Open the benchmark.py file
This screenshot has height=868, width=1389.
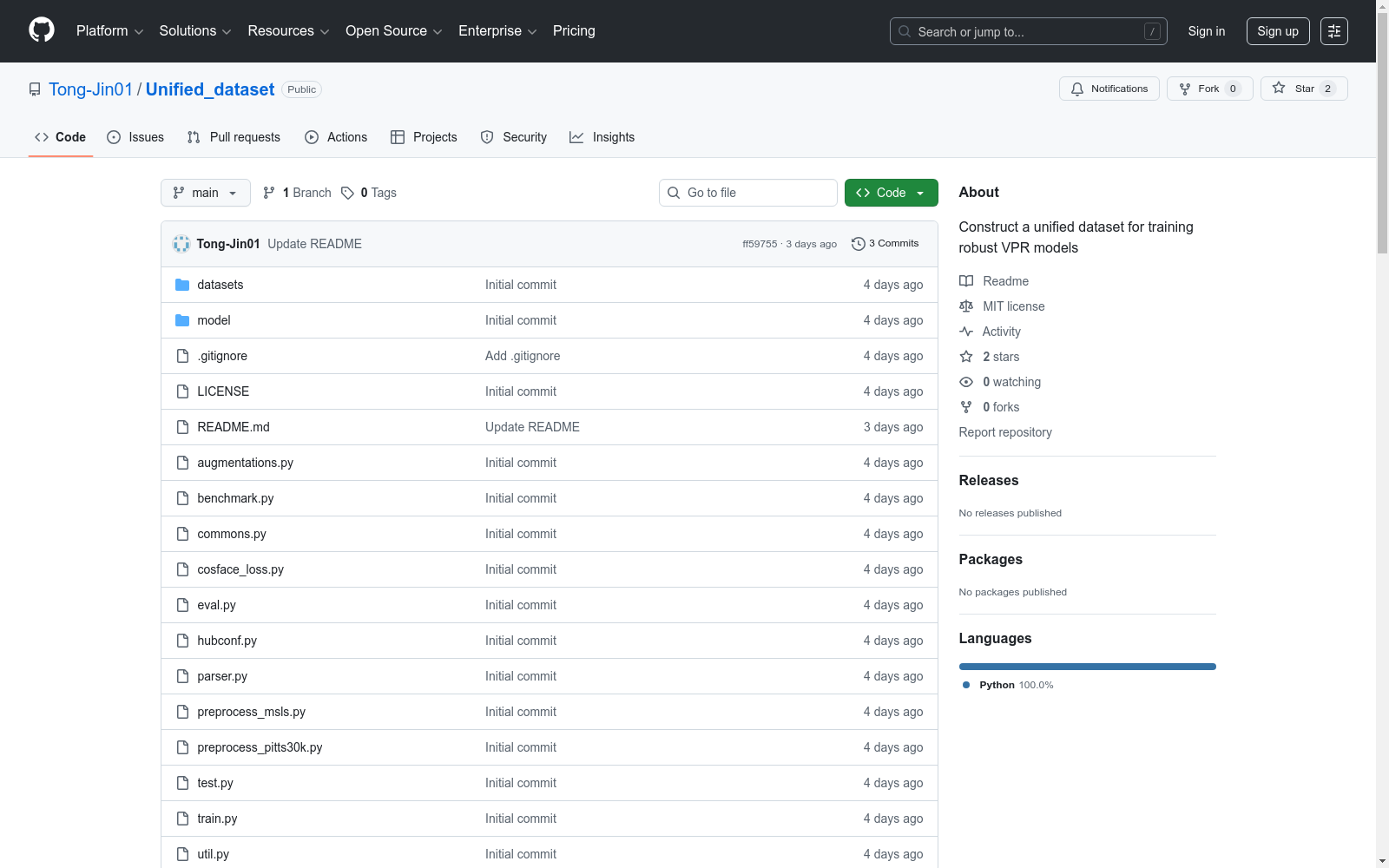(235, 498)
